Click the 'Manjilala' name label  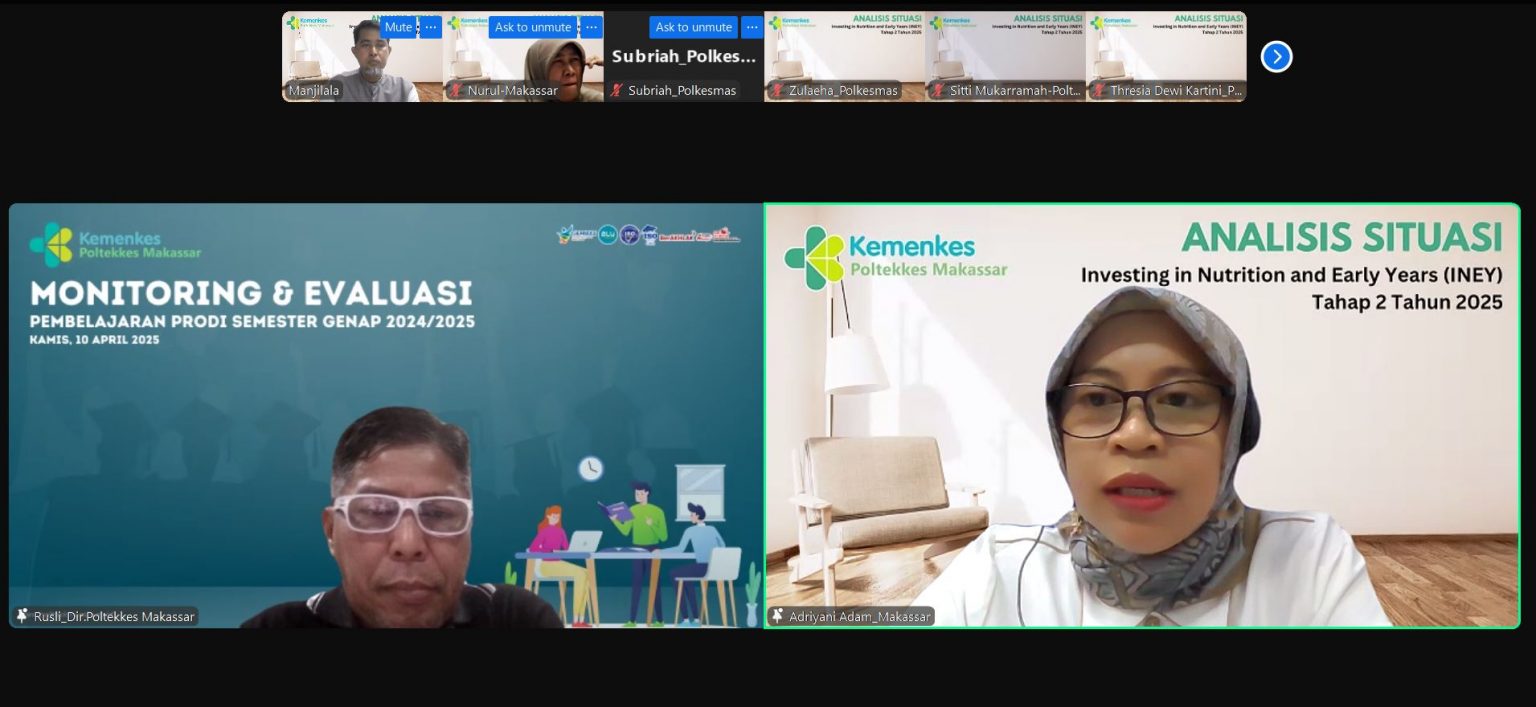(x=314, y=91)
